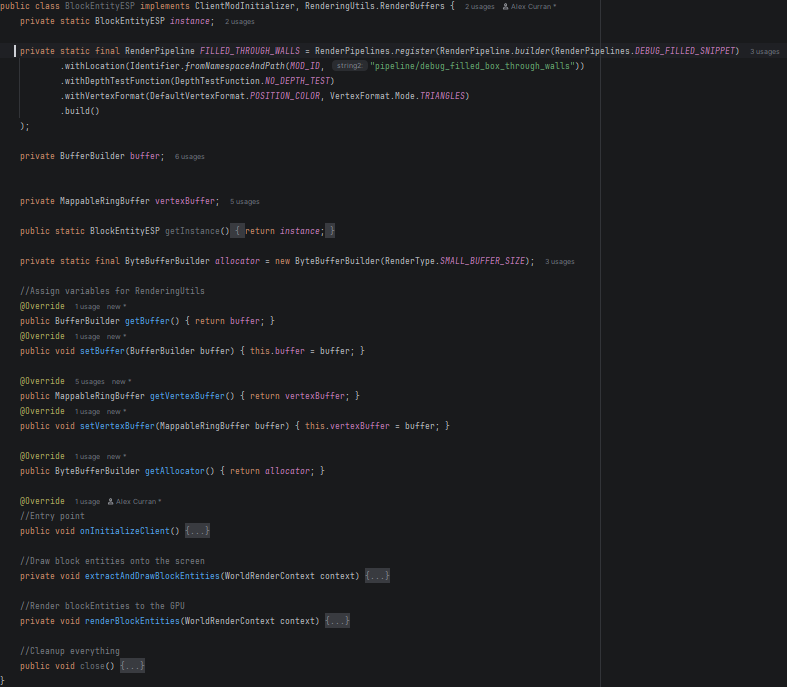Show 3 usages of the allocator field
Image resolution: width=787 pixels, height=687 pixels.
click(x=559, y=261)
